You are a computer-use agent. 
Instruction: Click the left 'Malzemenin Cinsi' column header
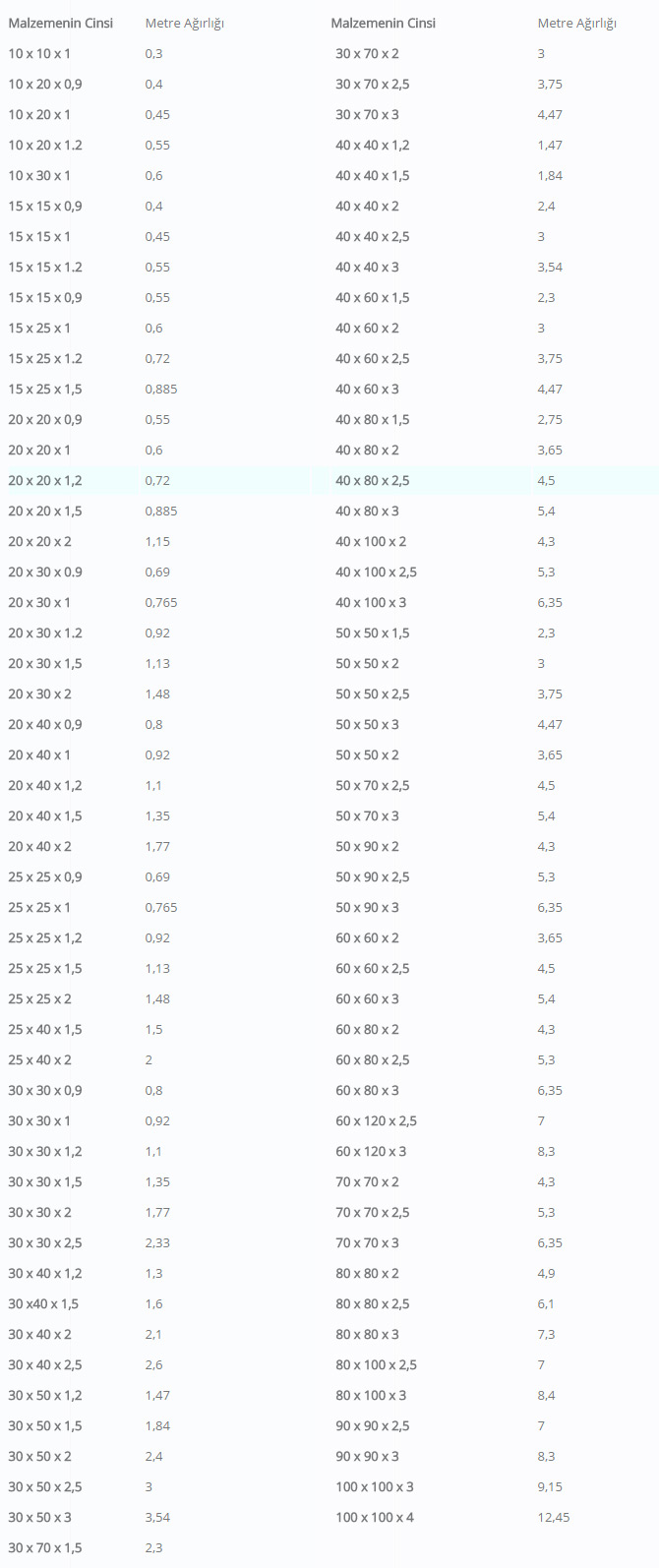click(x=60, y=23)
